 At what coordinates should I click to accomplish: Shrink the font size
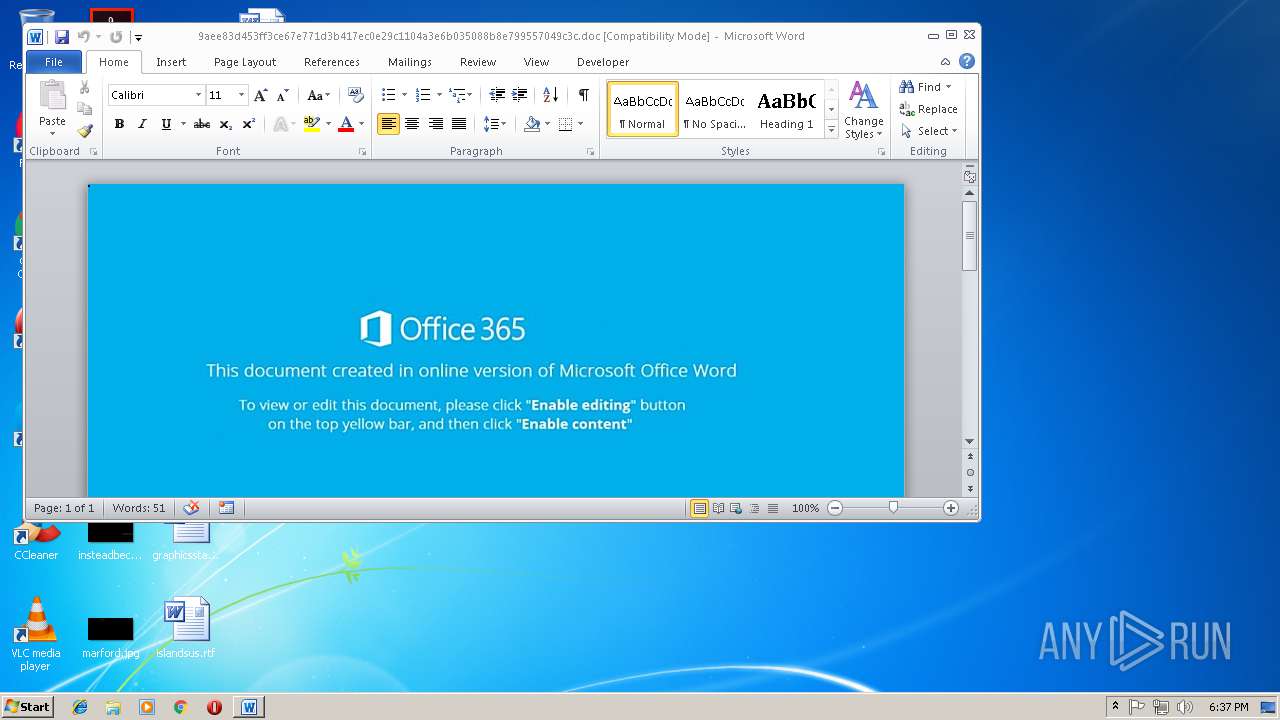[283, 95]
